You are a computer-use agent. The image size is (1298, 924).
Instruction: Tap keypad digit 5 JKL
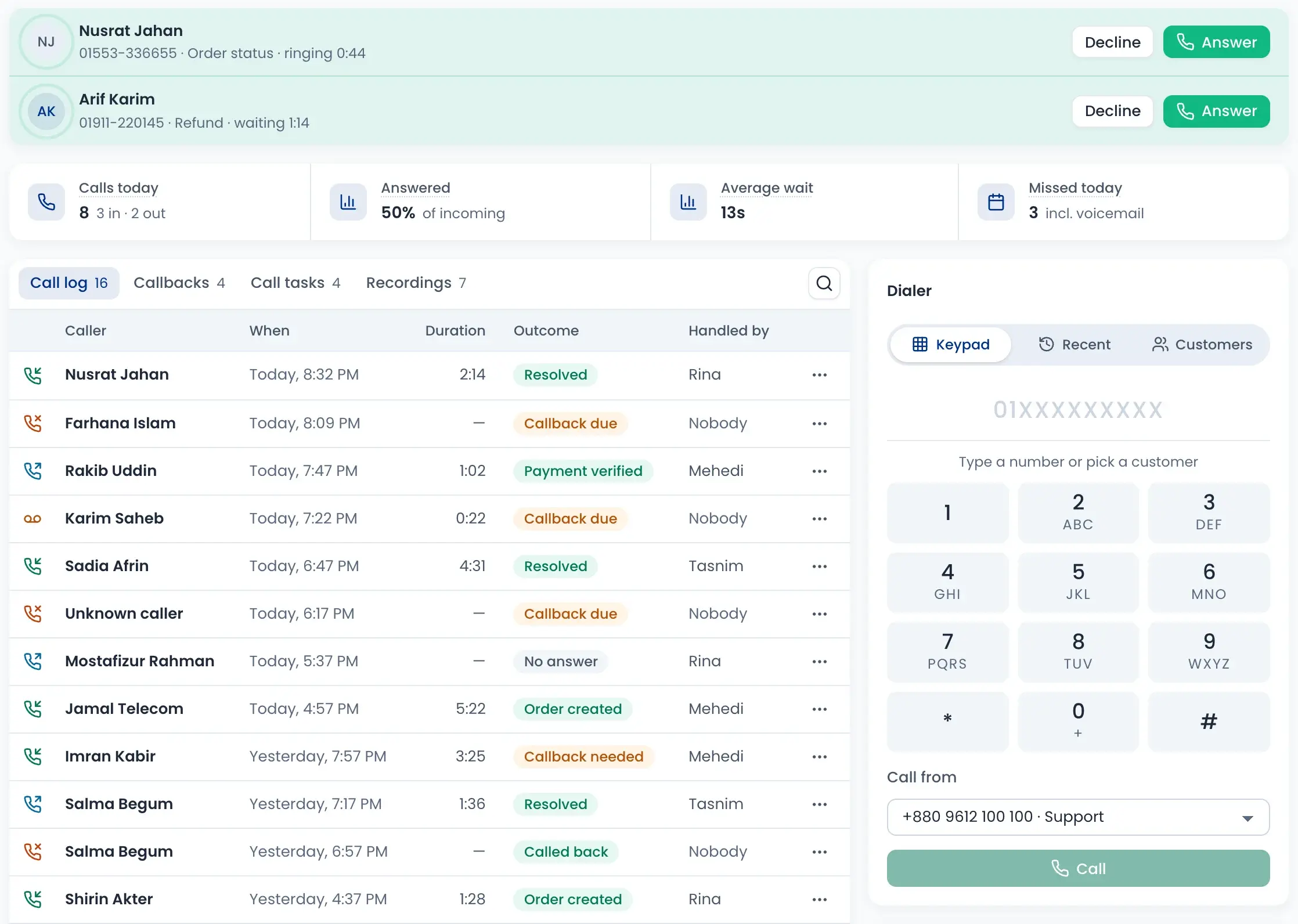pyautogui.click(x=1078, y=582)
